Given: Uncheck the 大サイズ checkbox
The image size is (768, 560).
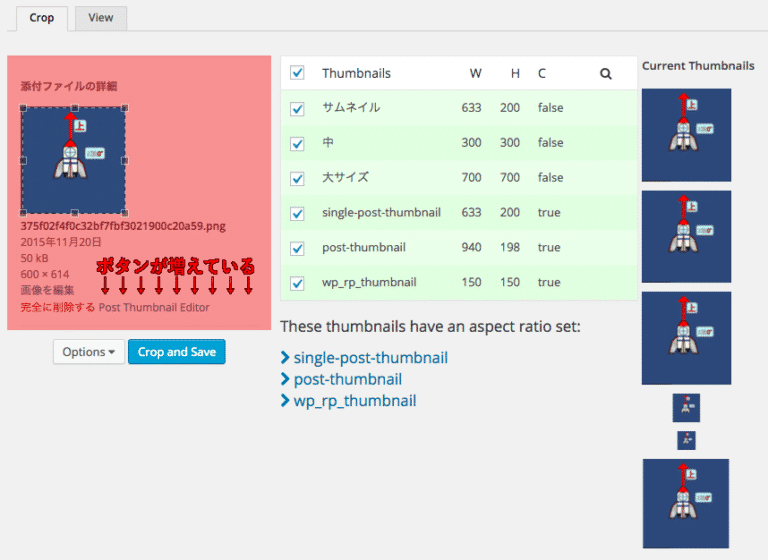Looking at the screenshot, I should pyautogui.click(x=297, y=178).
